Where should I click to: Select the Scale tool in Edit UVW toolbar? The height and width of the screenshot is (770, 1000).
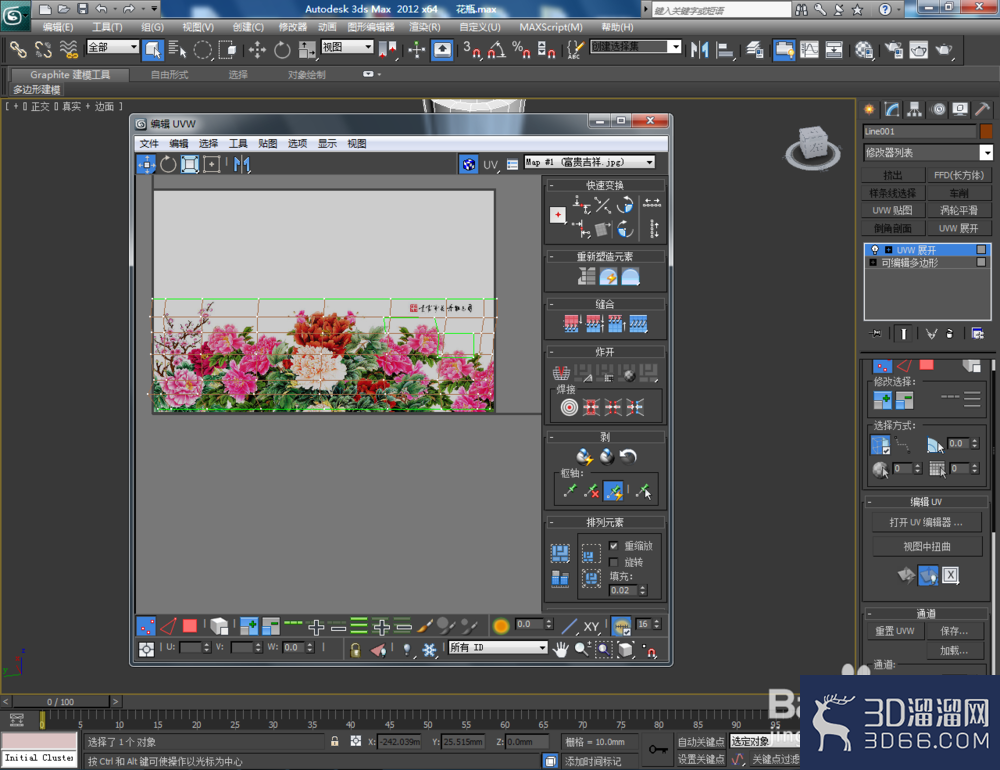pyautogui.click(x=189, y=165)
